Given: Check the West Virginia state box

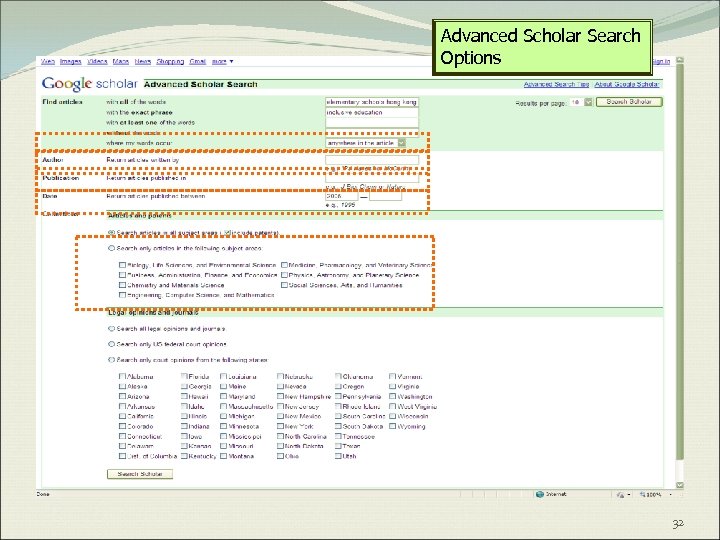Looking at the screenshot, I should [x=393, y=406].
